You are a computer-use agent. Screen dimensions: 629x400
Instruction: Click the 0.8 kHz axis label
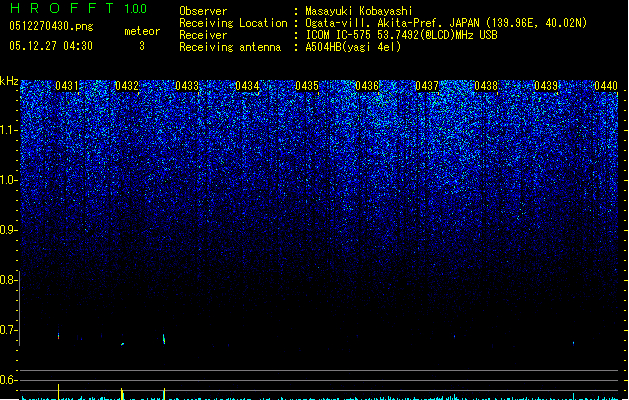tap(8, 280)
